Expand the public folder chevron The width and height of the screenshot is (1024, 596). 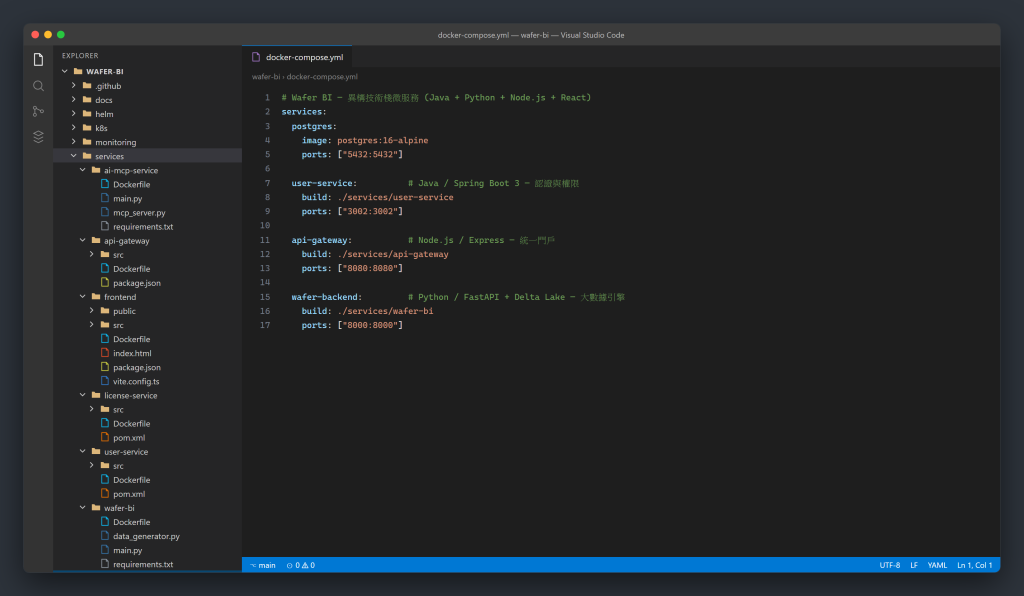[x=91, y=311]
